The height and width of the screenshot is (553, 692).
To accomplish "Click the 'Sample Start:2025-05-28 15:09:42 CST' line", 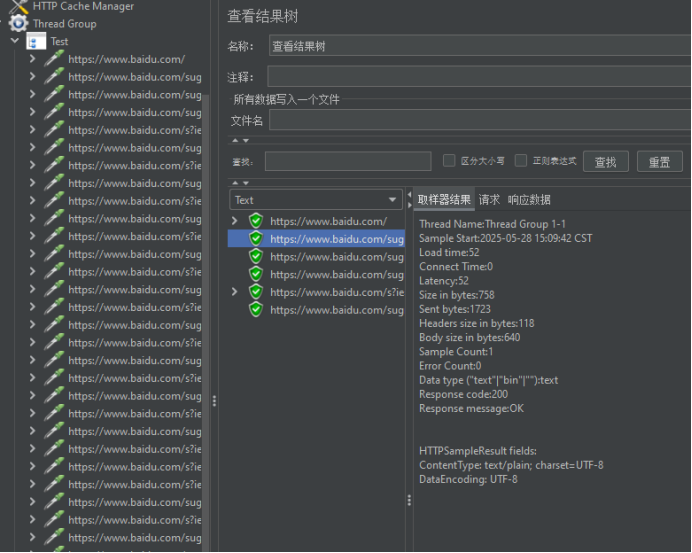I will tap(505, 238).
